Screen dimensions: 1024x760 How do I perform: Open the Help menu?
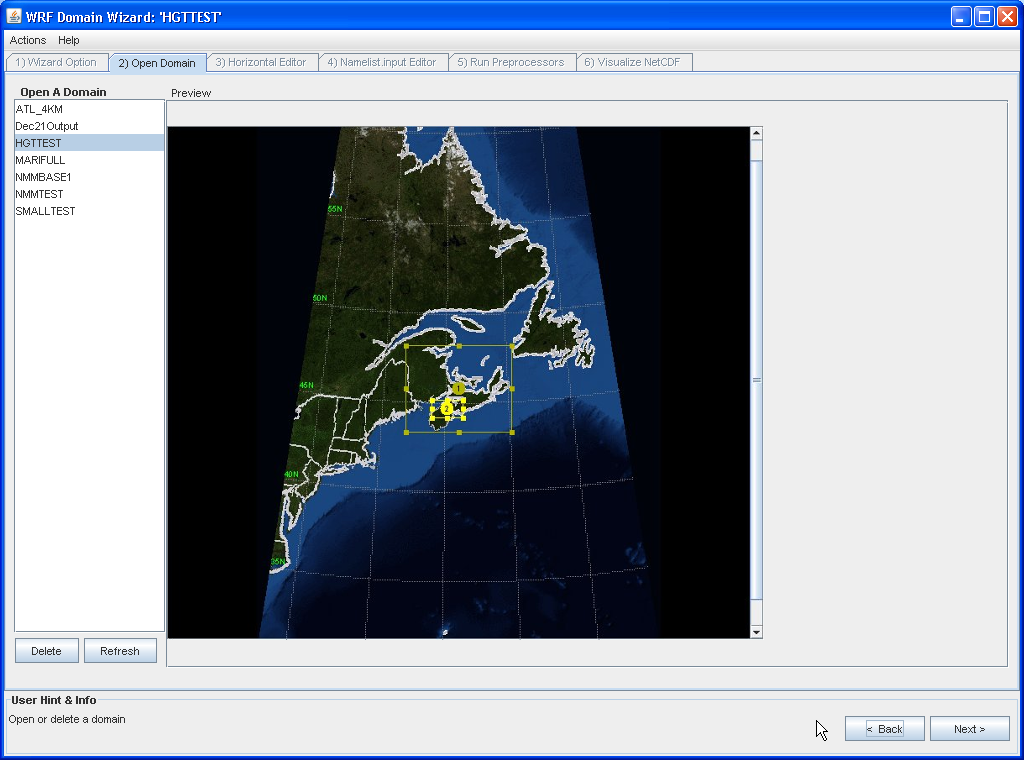69,40
